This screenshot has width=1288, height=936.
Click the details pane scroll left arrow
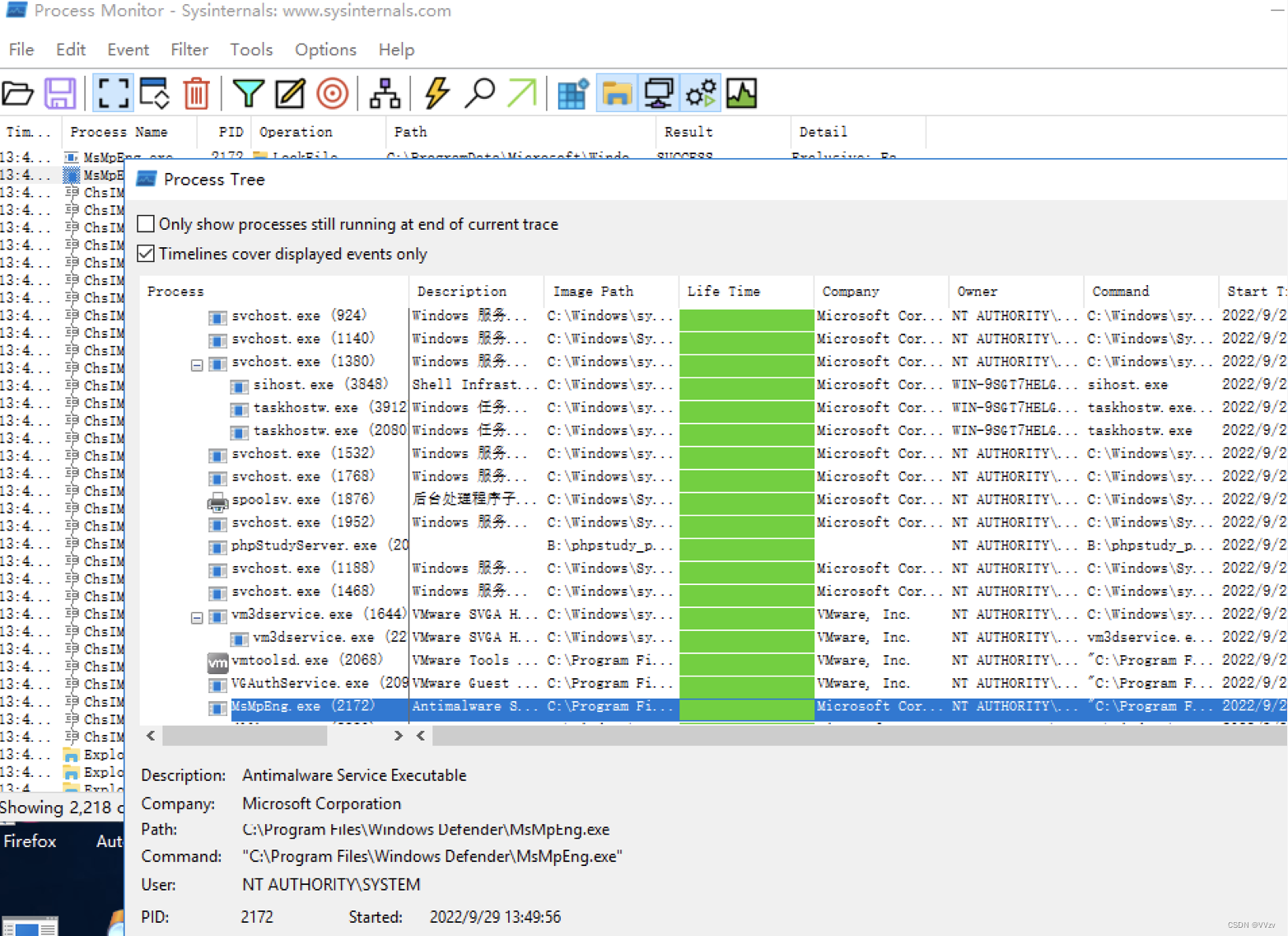pyautogui.click(x=421, y=736)
